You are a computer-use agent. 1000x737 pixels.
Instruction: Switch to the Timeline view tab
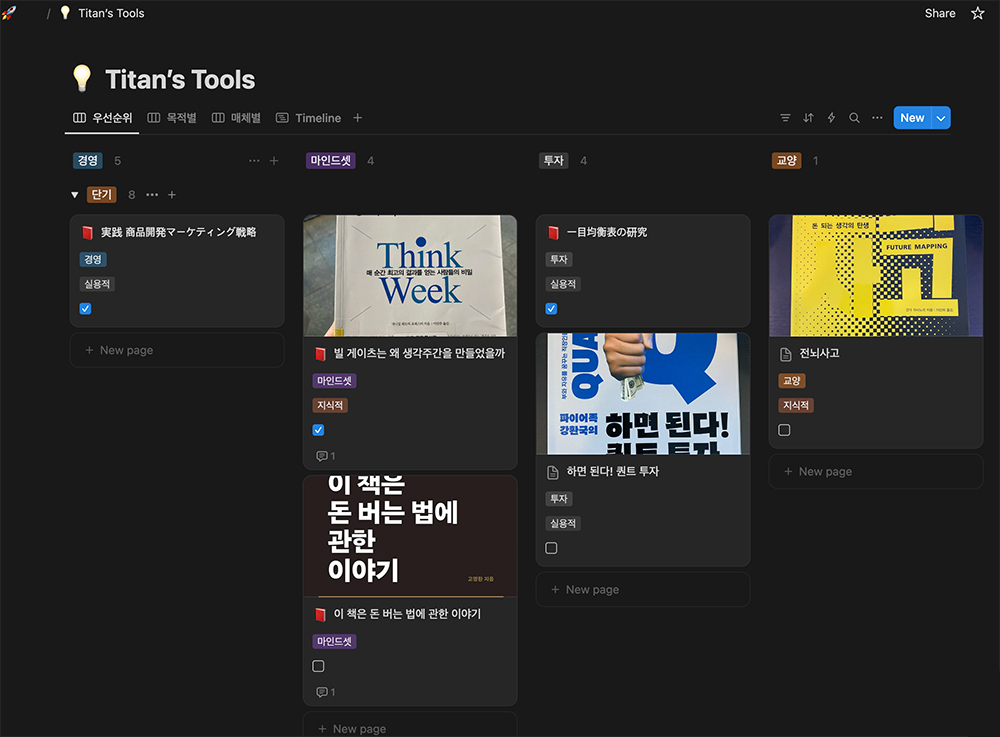[x=309, y=118]
